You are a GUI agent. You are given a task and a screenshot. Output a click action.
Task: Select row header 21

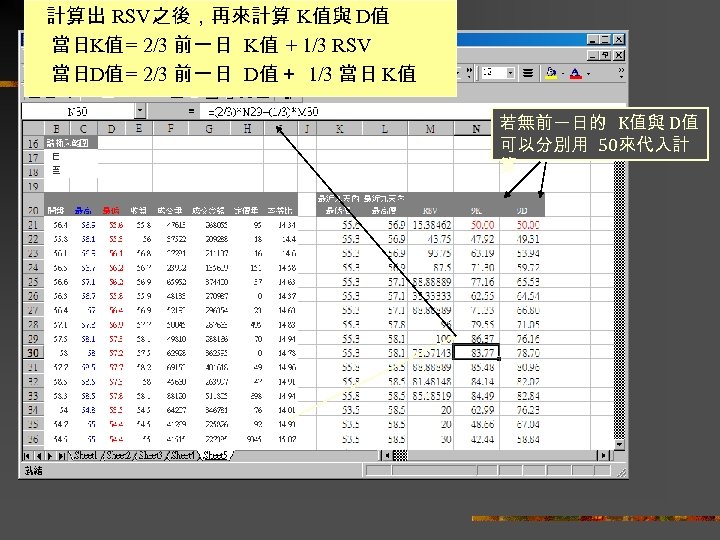click(33, 225)
